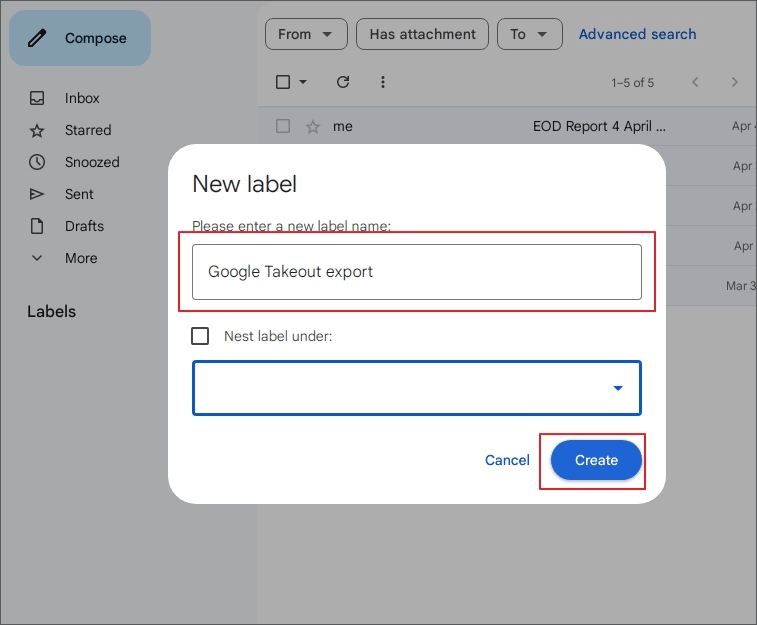
Task: Click the Create button
Action: (596, 460)
